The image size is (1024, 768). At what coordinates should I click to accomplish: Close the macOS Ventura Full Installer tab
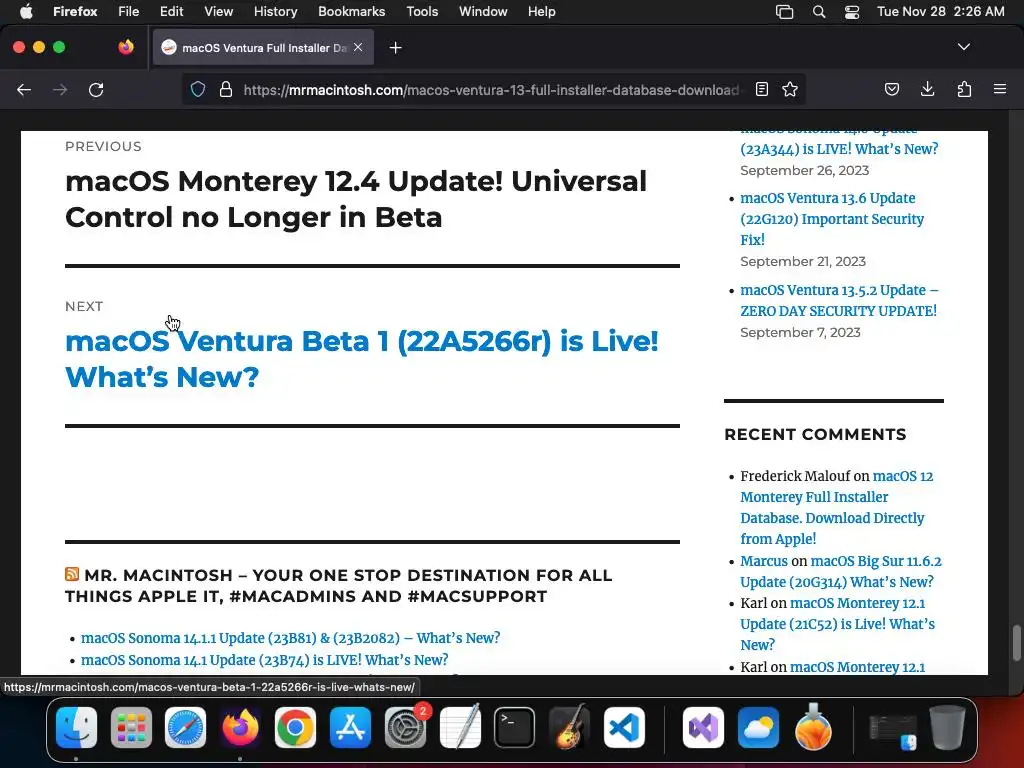[358, 47]
